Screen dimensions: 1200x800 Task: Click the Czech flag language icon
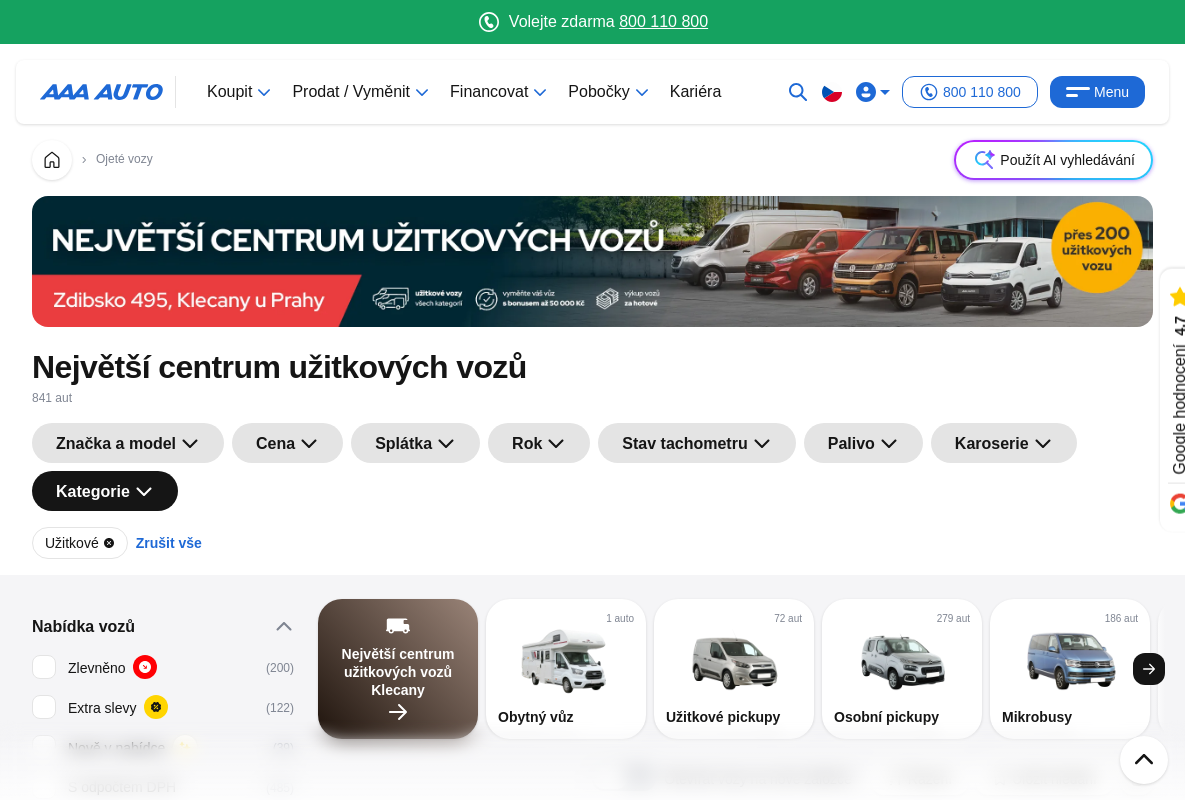click(832, 92)
